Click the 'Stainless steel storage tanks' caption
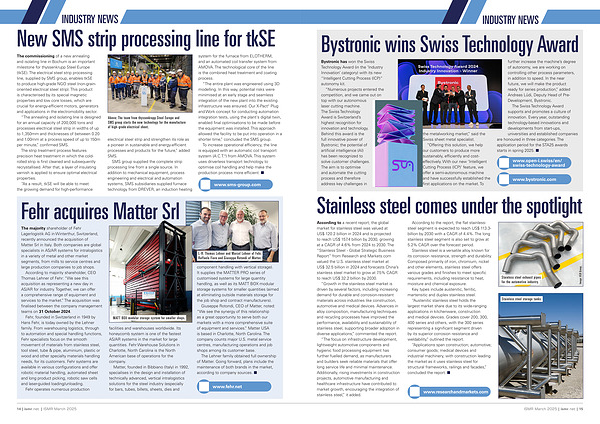Viewport: 600px width, 424px height. (521, 299)
